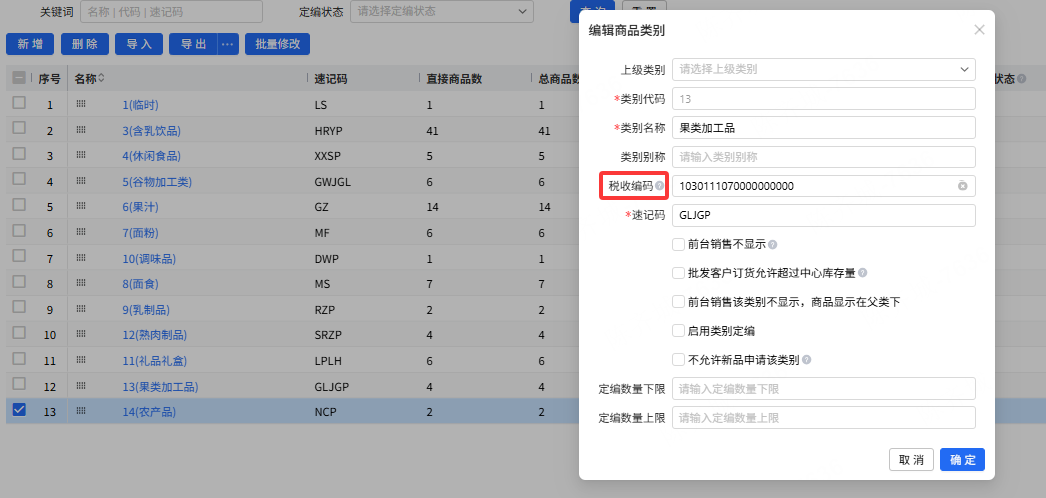Expand the 定编状态 dropdown
The width and height of the screenshot is (1046, 498).
tap(442, 12)
